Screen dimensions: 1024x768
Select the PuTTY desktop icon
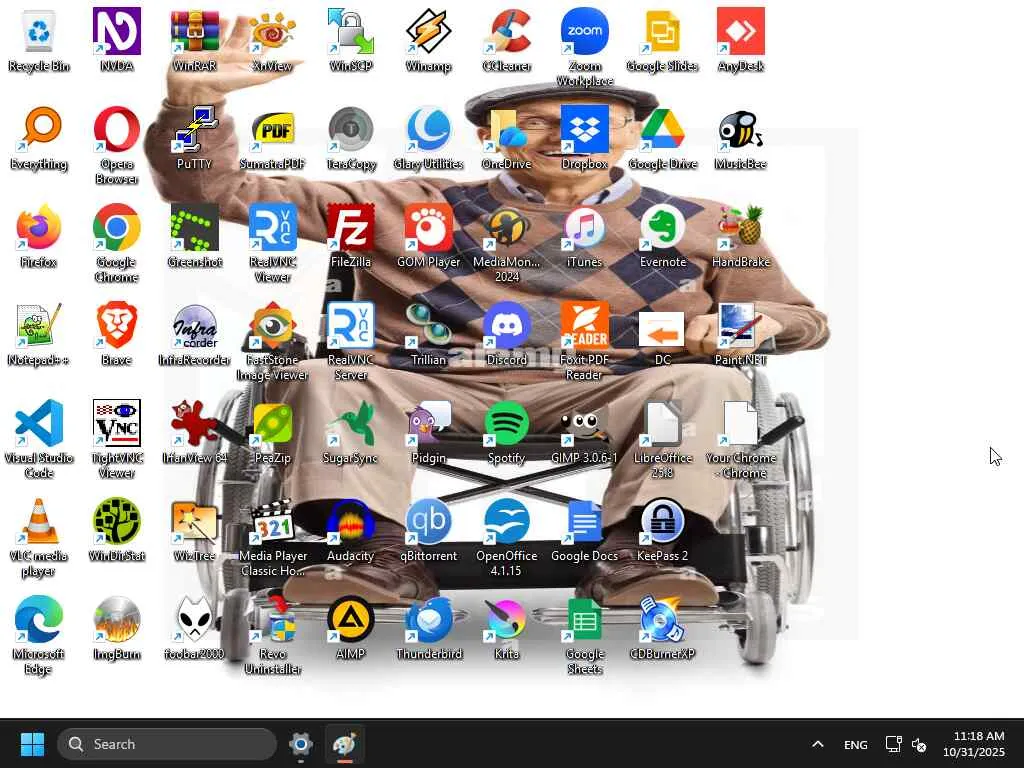click(x=195, y=138)
